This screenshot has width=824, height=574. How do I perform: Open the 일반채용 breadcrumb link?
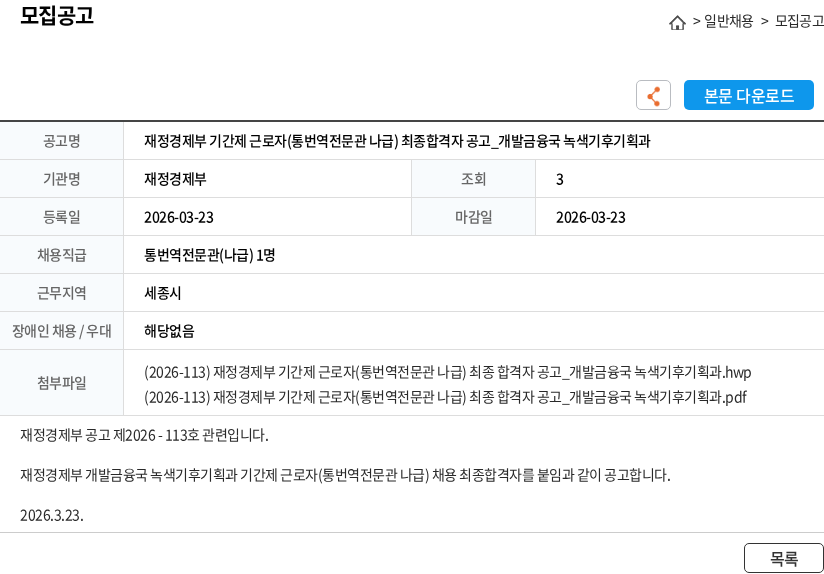tap(728, 22)
